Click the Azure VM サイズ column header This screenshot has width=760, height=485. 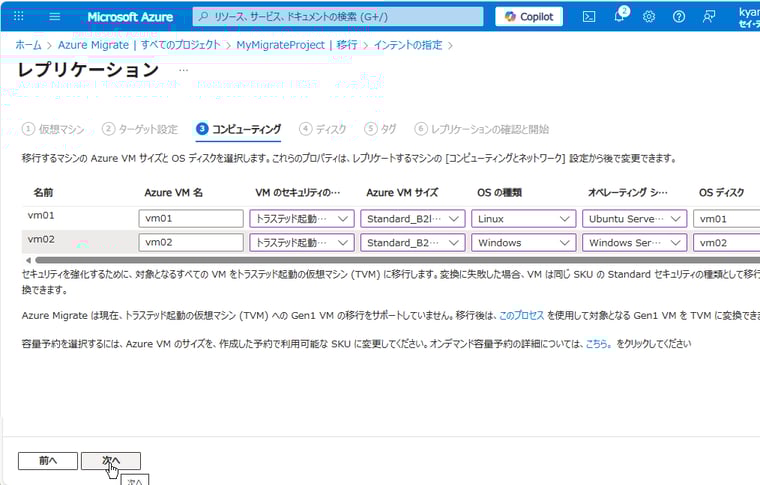coord(402,192)
